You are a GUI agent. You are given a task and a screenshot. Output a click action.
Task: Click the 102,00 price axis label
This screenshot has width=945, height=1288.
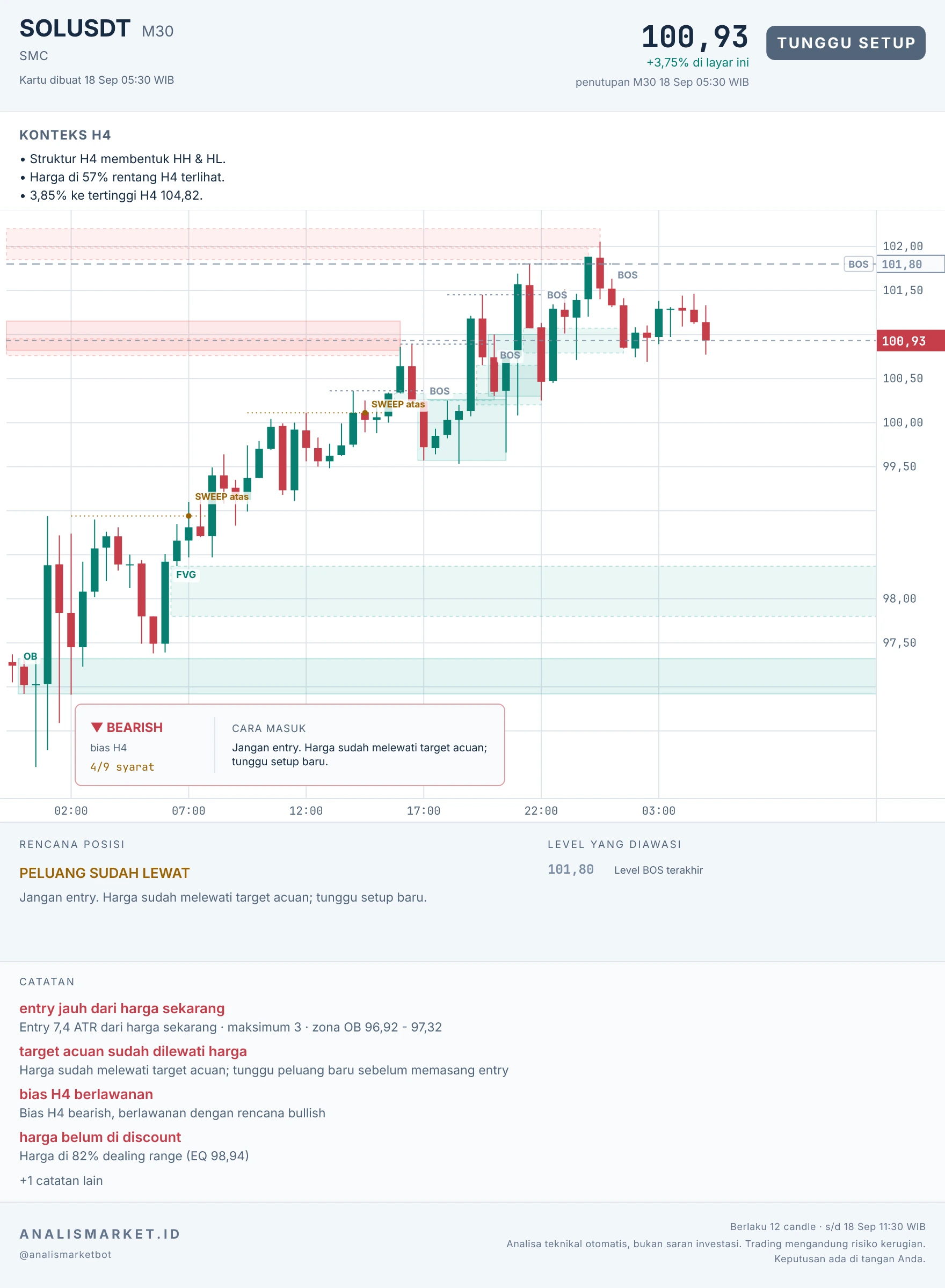[903, 246]
